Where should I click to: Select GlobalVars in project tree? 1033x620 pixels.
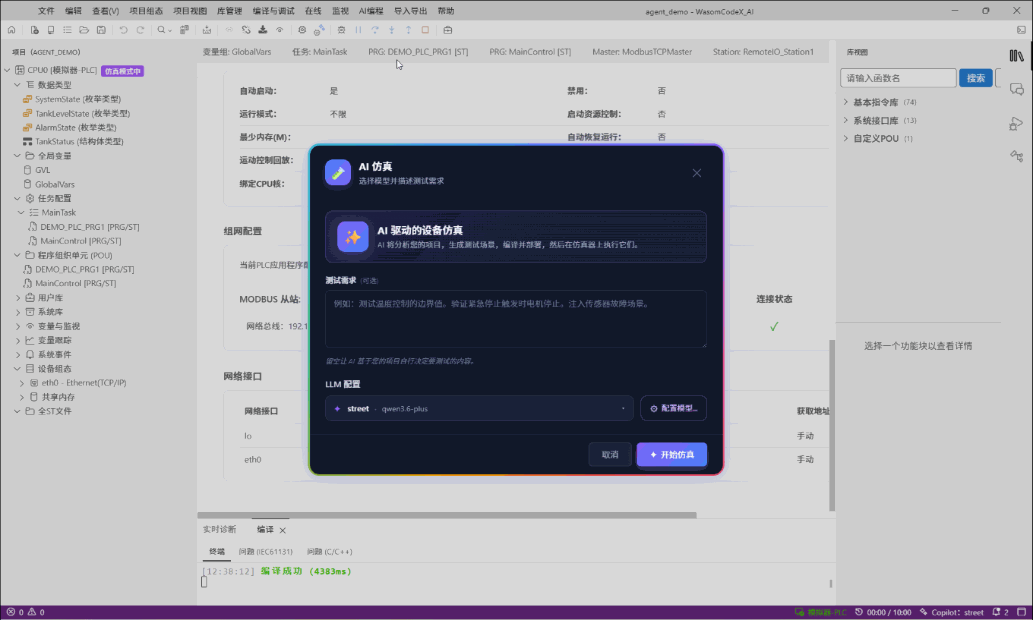[x=55, y=184]
